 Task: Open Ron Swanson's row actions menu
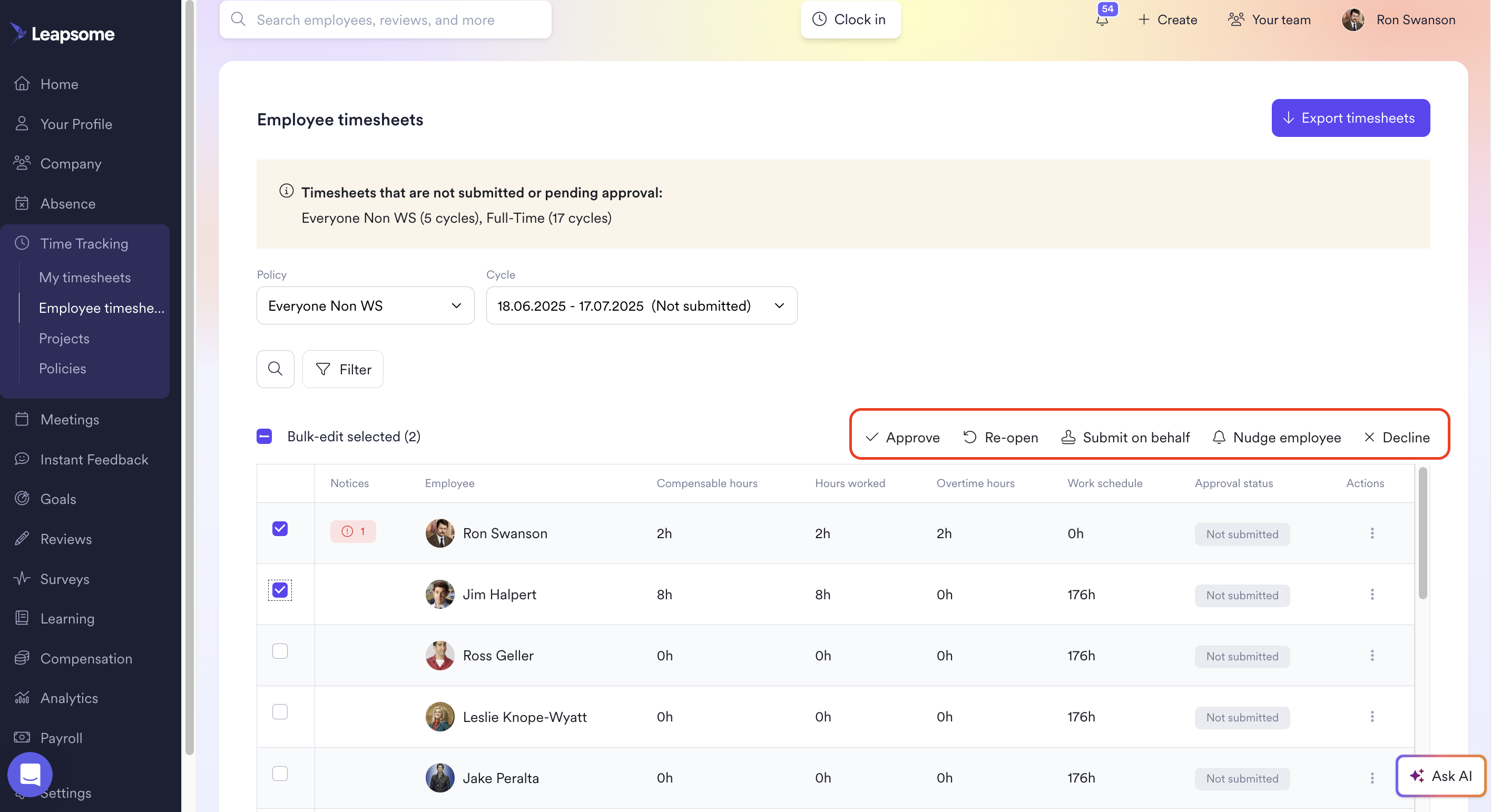coord(1372,533)
